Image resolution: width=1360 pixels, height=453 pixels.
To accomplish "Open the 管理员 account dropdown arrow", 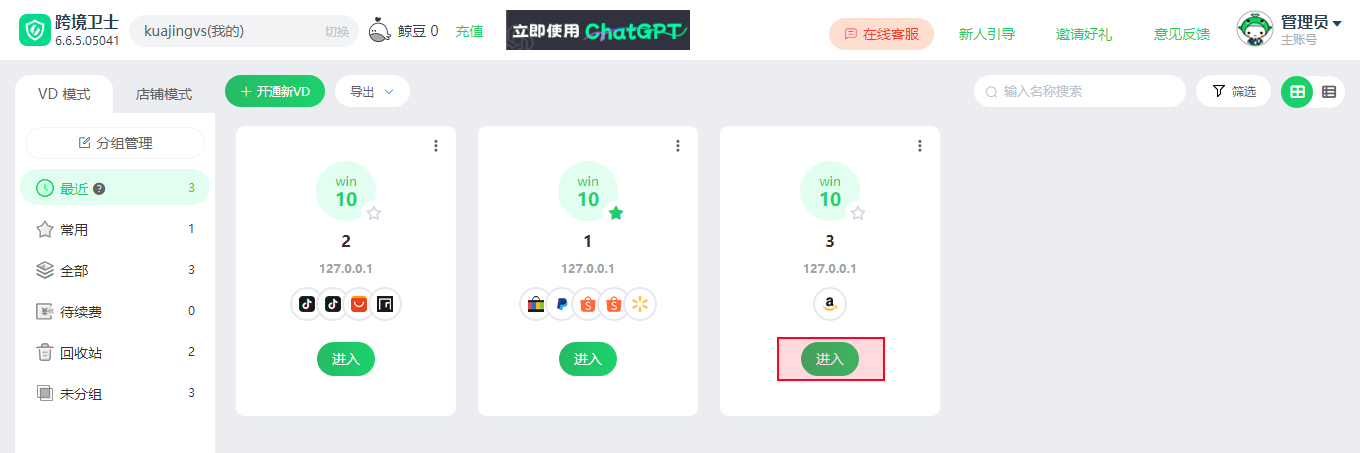I will (1337, 24).
